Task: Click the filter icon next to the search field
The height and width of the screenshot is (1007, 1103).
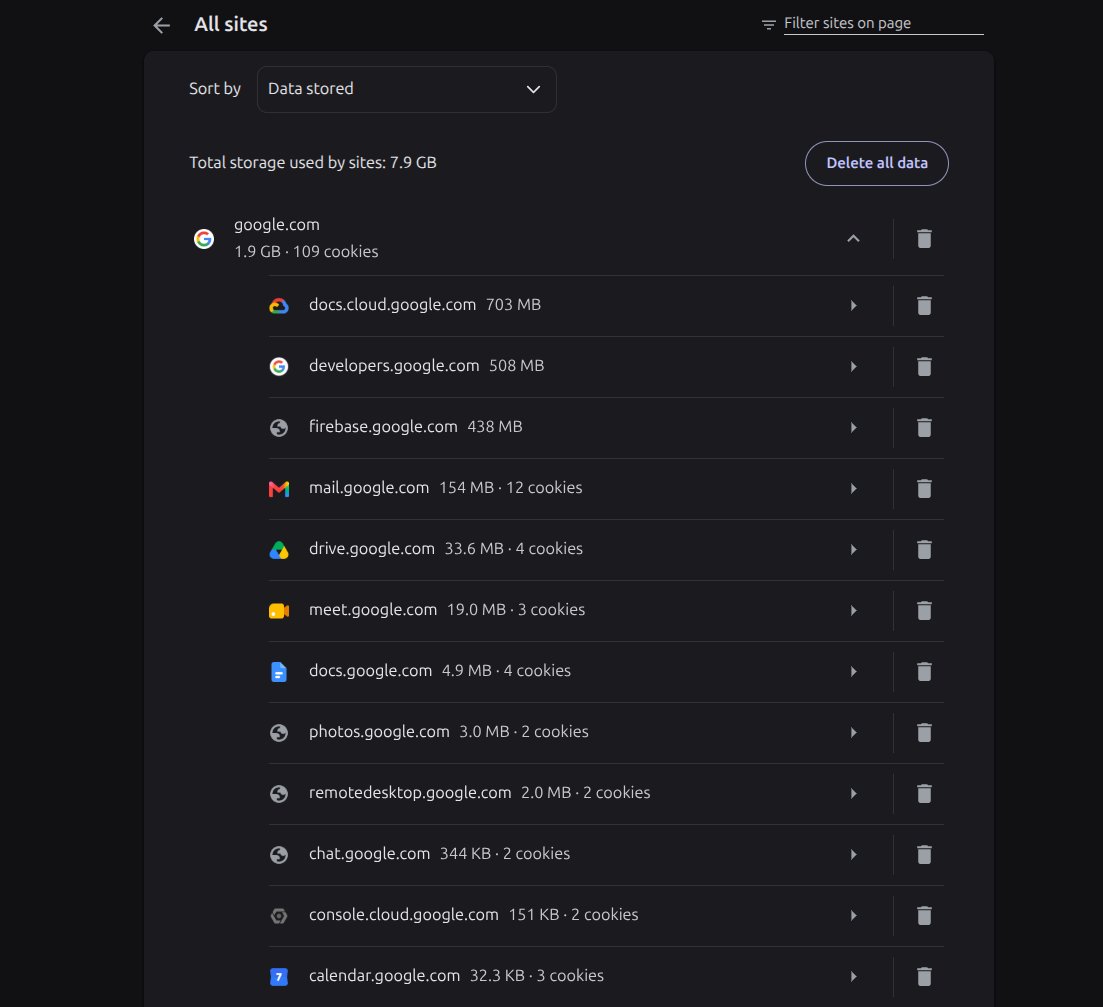Action: pos(768,25)
